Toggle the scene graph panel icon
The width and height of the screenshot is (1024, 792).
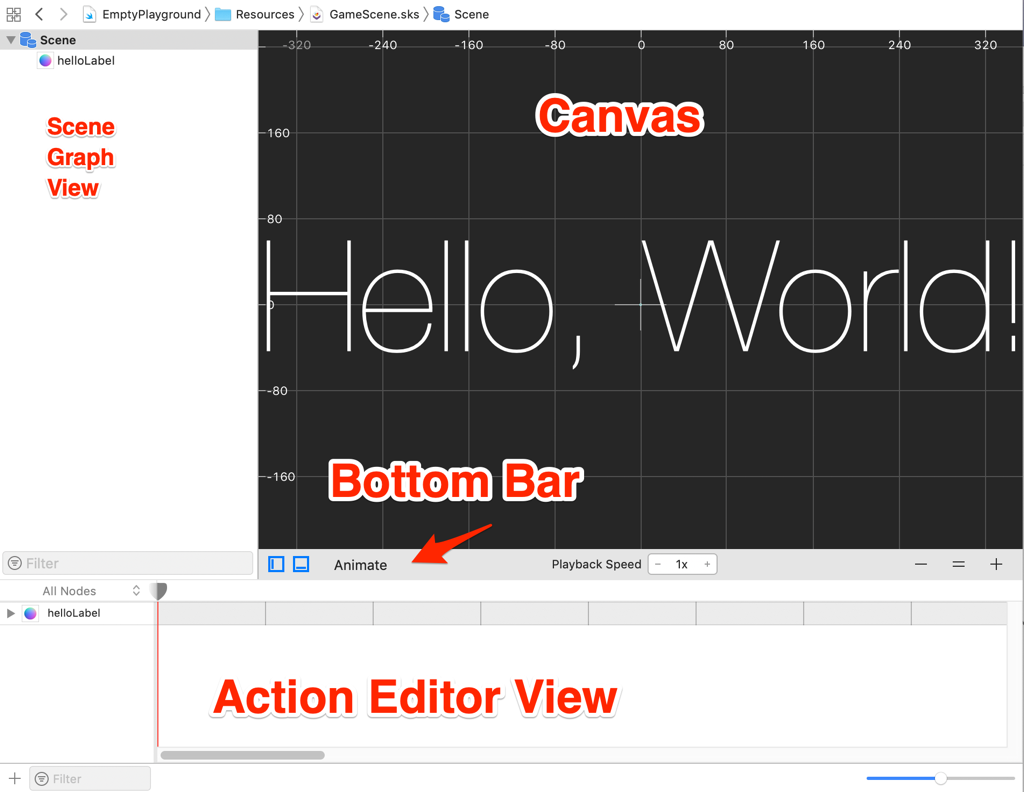(277, 565)
